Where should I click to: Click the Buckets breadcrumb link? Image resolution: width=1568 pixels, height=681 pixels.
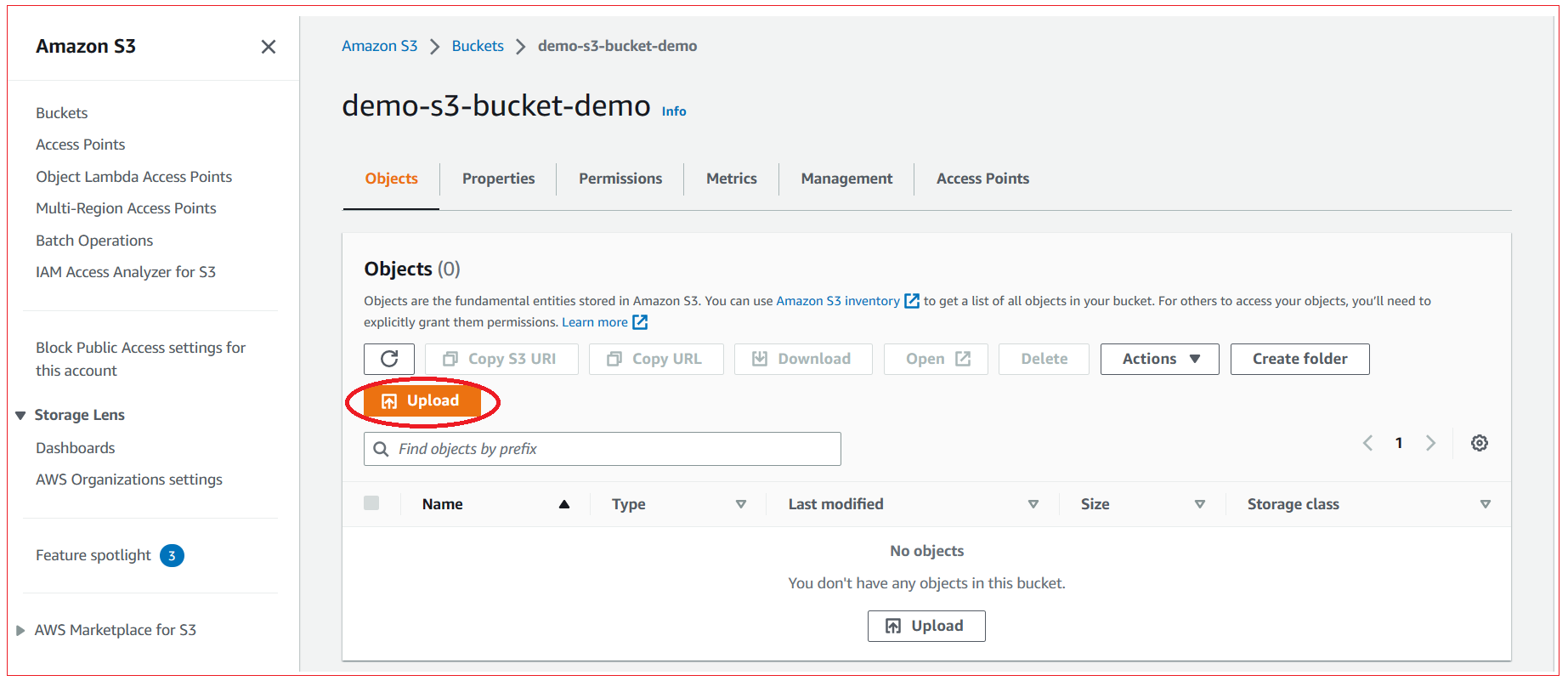(x=478, y=46)
